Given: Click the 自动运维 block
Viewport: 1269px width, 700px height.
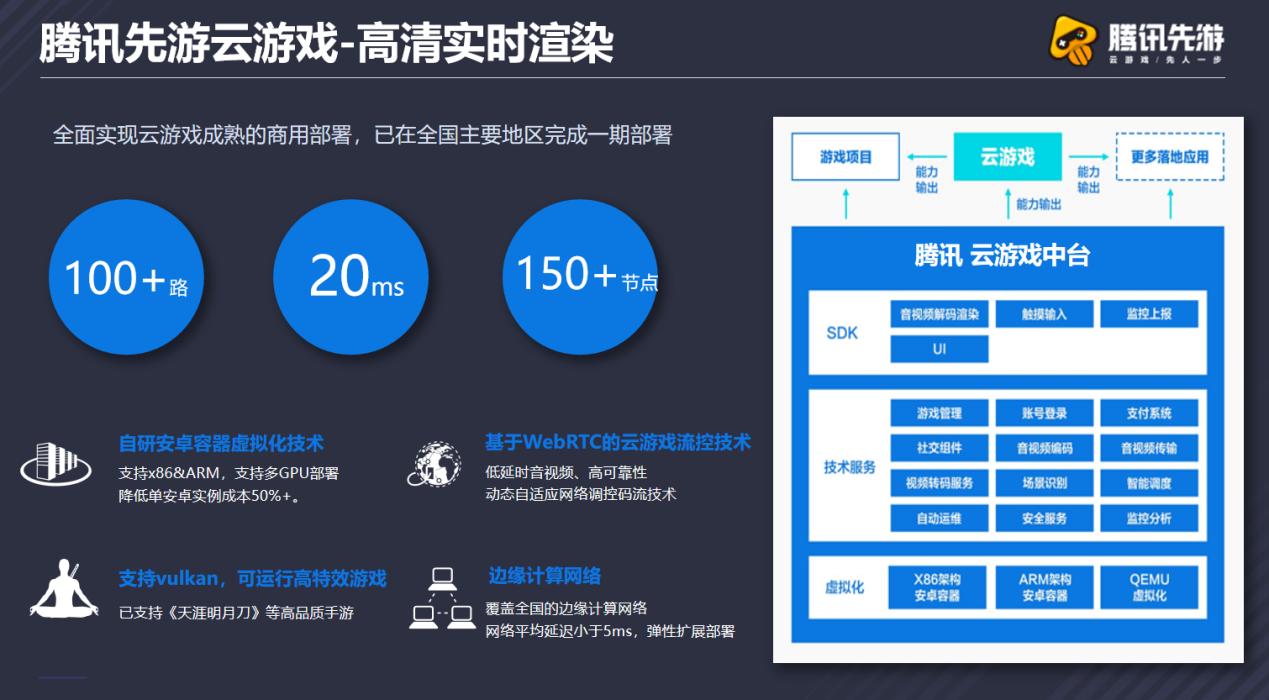Looking at the screenshot, I should 939,518.
